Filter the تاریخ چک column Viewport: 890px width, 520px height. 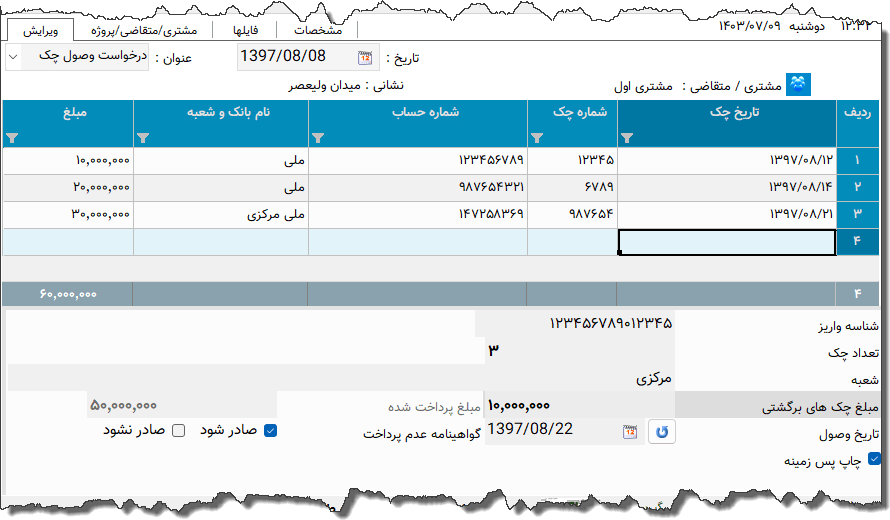[x=627, y=138]
